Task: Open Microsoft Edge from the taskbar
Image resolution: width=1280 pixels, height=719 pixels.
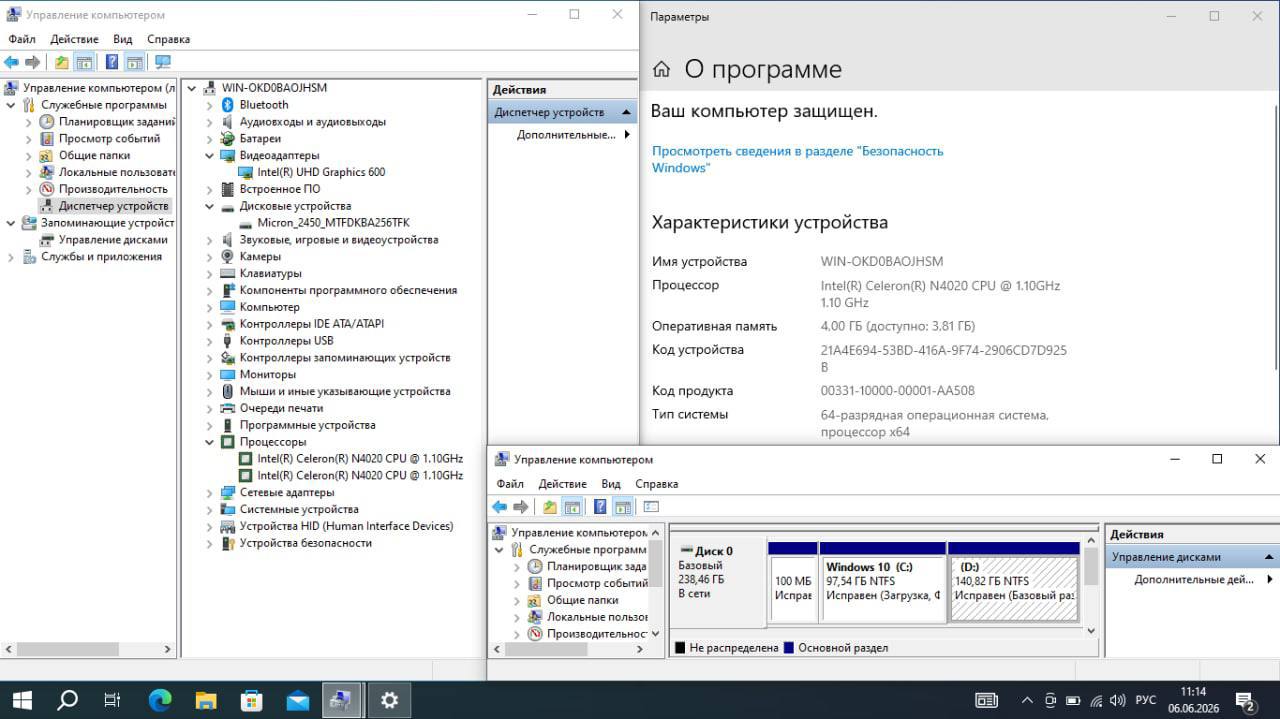Action: pyautogui.click(x=160, y=700)
